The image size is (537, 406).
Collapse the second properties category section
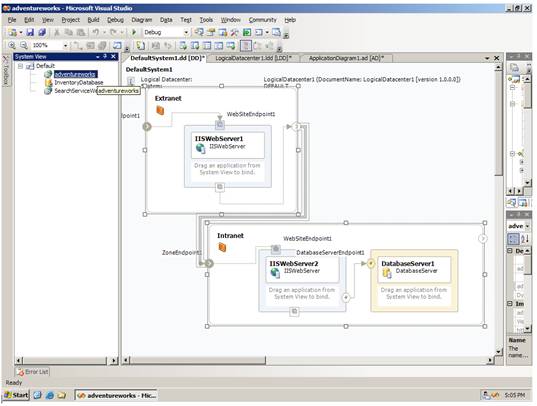pos(510,304)
